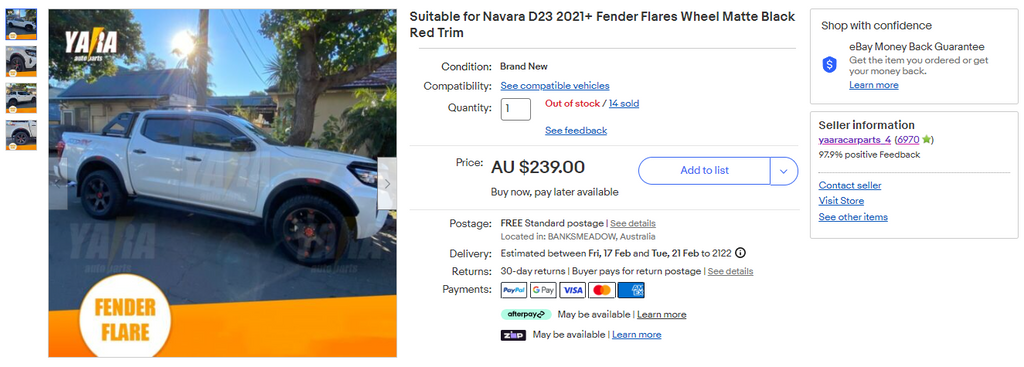The width and height of the screenshot is (1024, 367).
Task: Click the Mastercard icon
Action: tap(602, 290)
